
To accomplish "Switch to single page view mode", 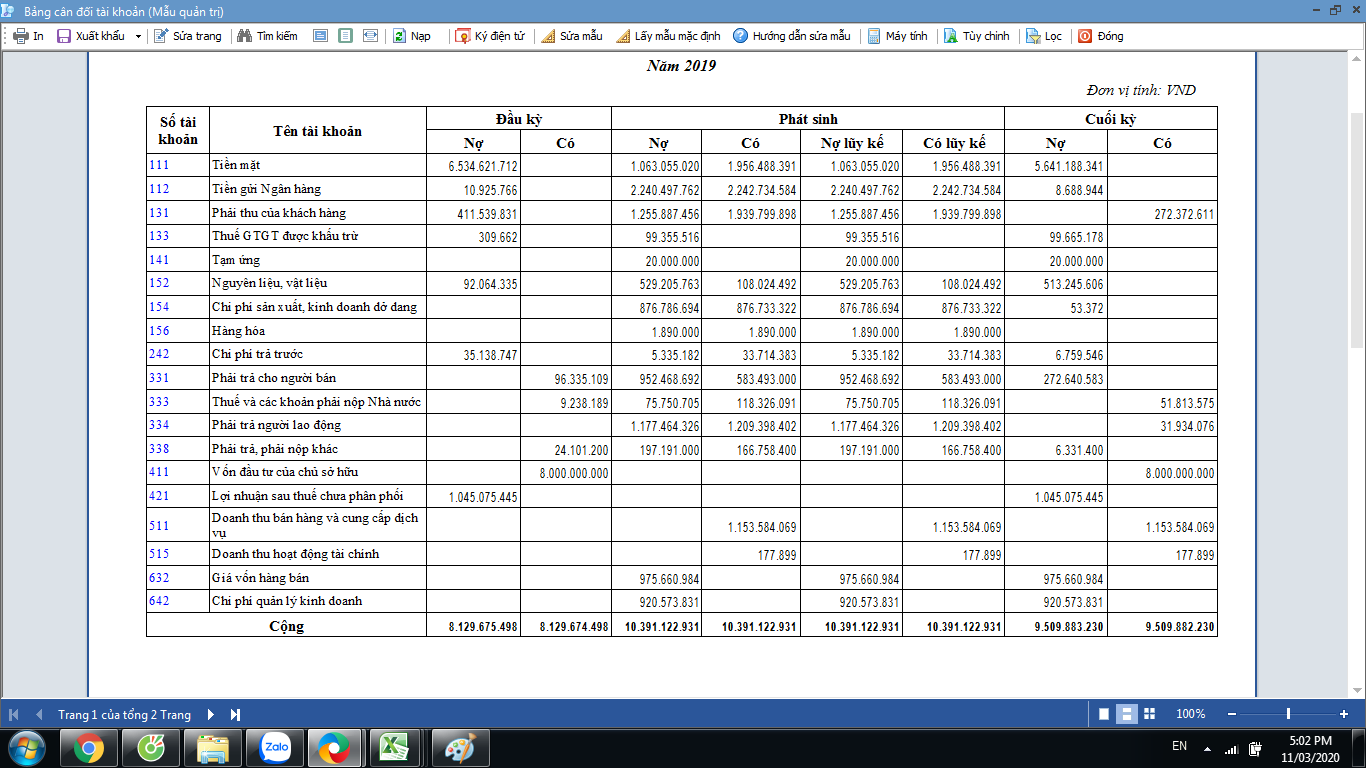I will pos(1104,714).
